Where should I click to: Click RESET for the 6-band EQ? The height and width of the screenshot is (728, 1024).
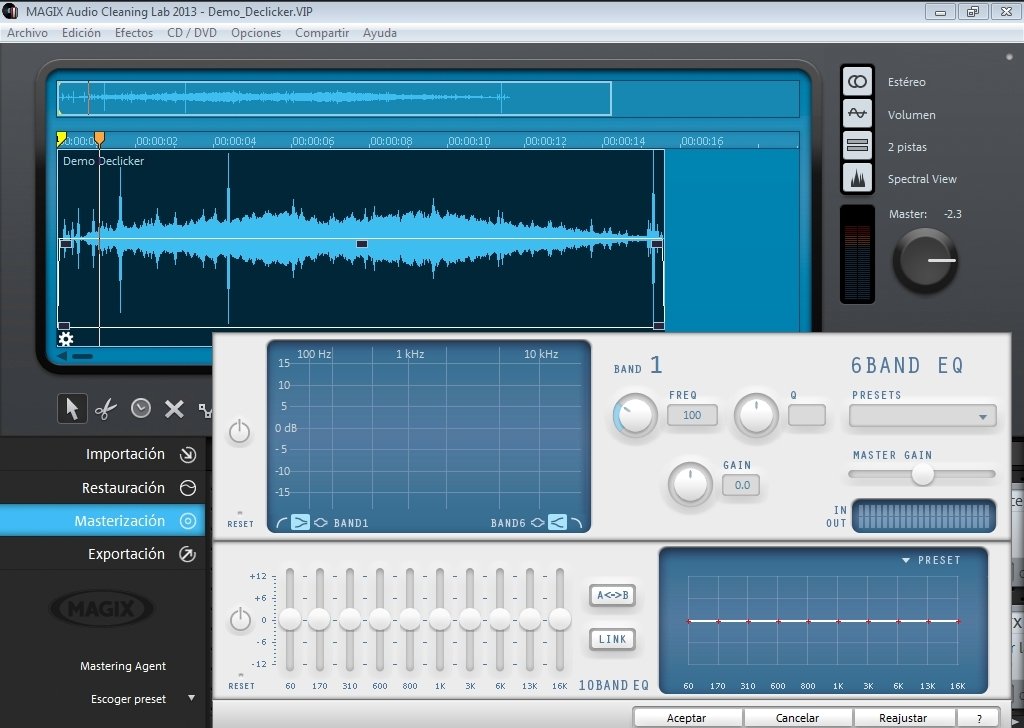240,524
